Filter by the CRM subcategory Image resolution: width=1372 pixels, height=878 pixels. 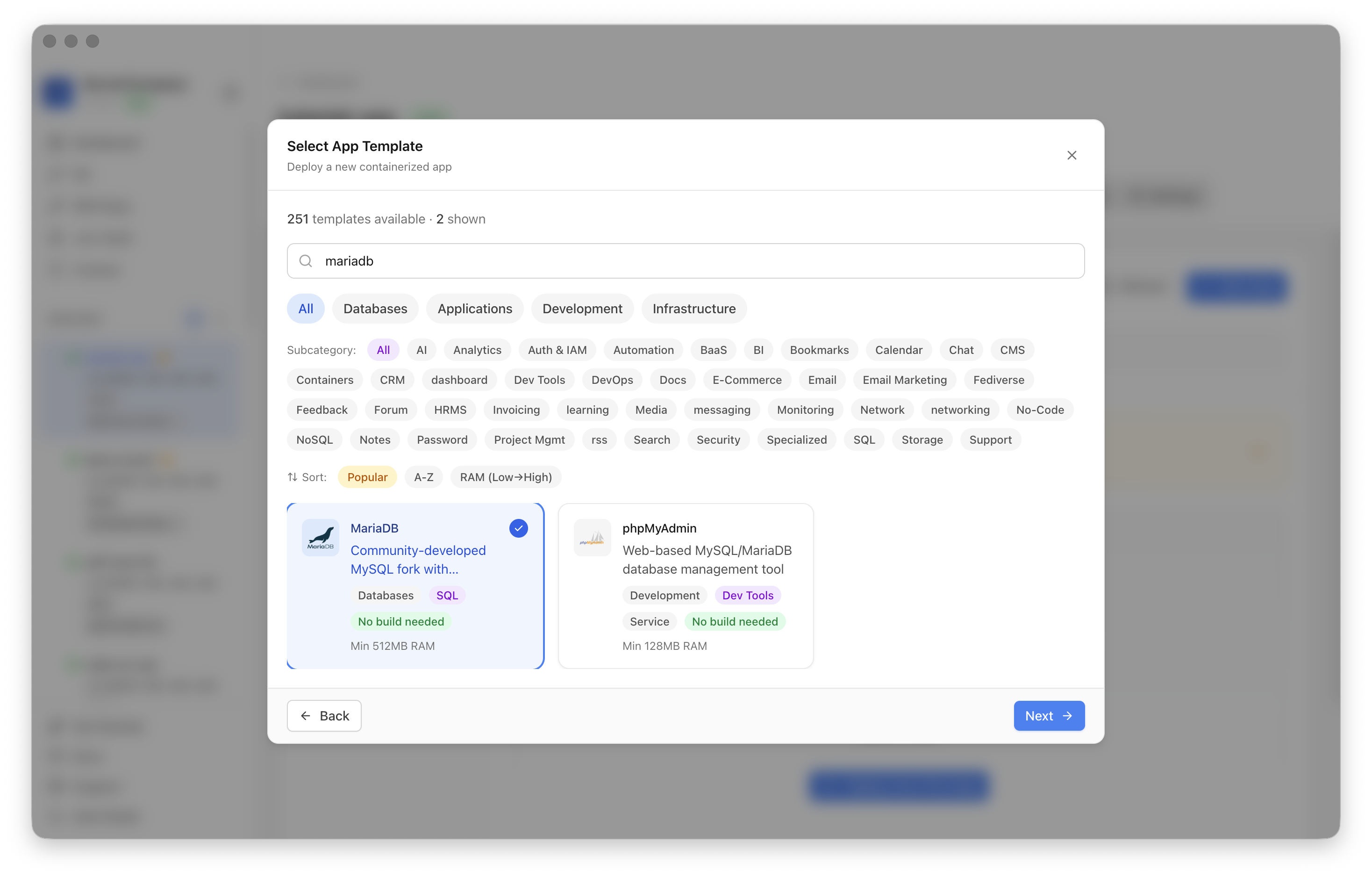tap(393, 380)
